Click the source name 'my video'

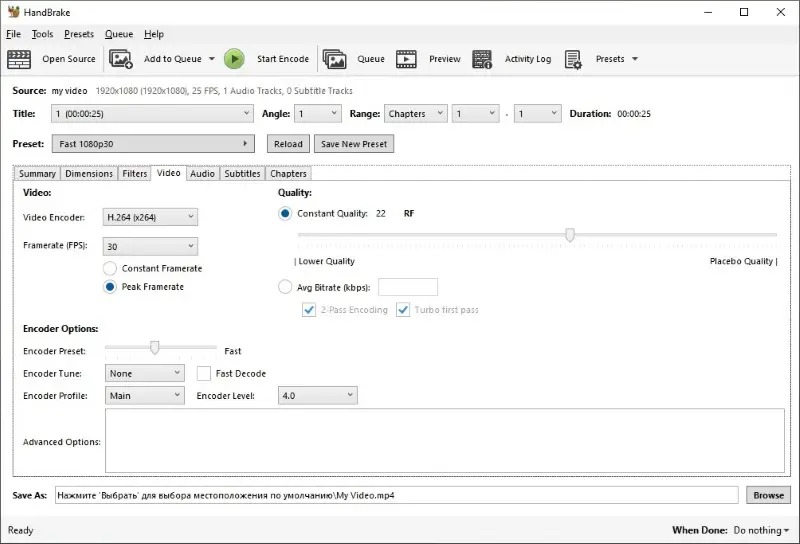69,91
